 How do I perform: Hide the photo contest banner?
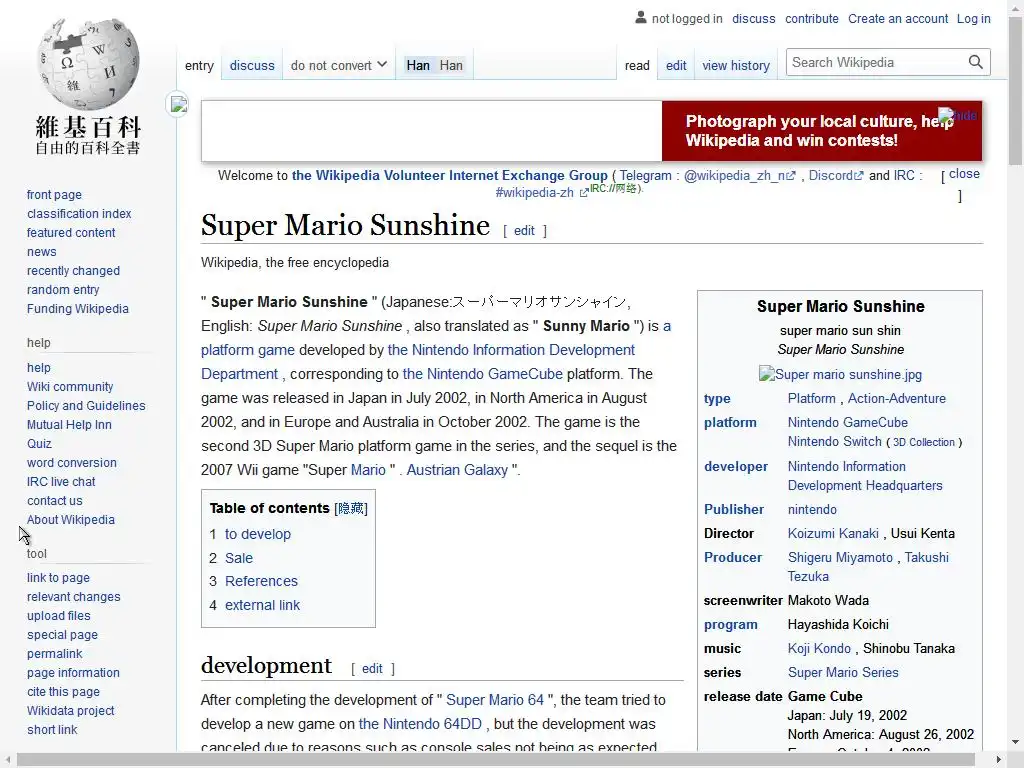click(x=957, y=115)
